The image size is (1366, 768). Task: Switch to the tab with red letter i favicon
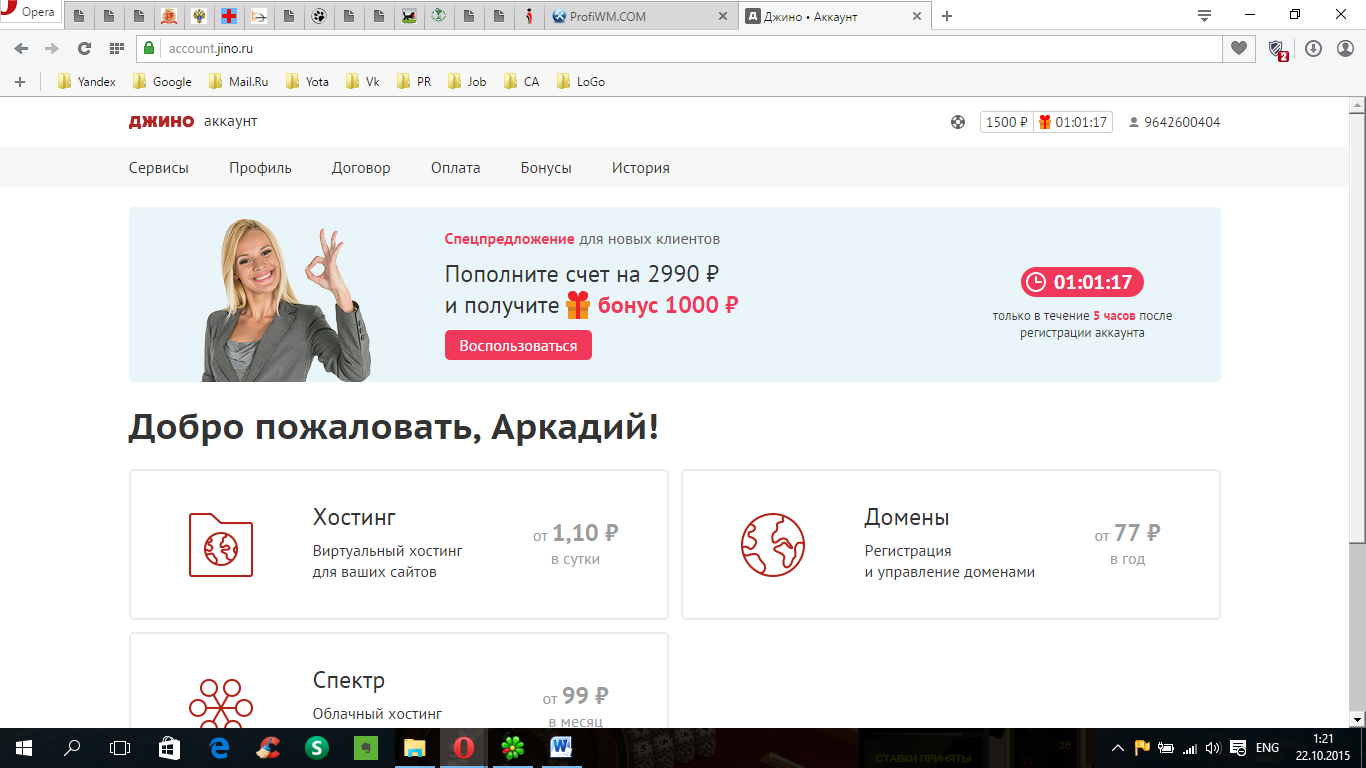coord(529,16)
